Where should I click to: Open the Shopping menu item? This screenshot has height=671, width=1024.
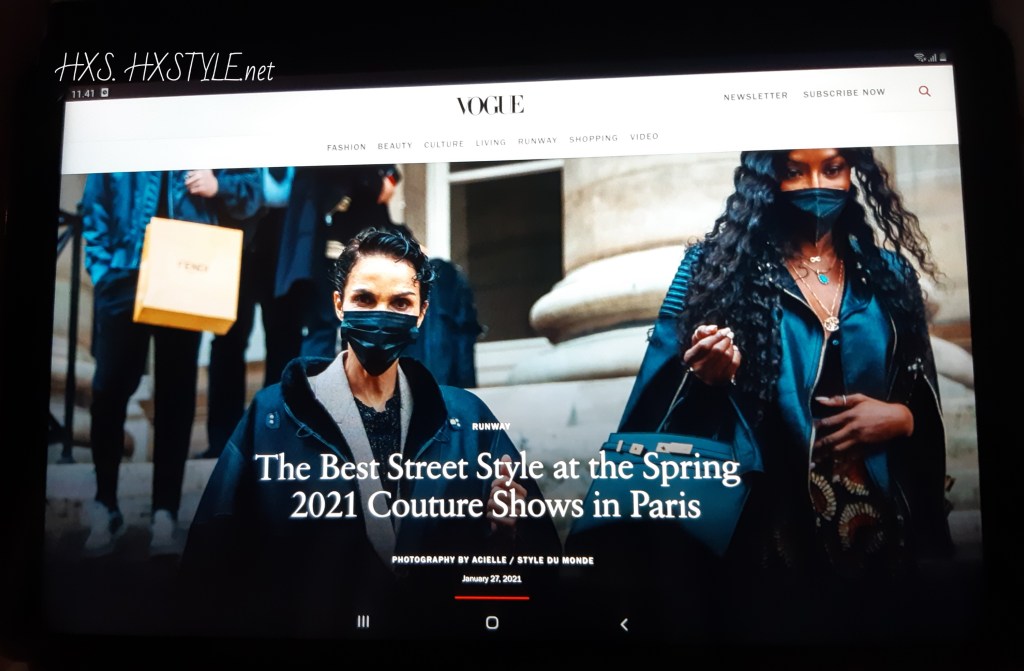[594, 139]
